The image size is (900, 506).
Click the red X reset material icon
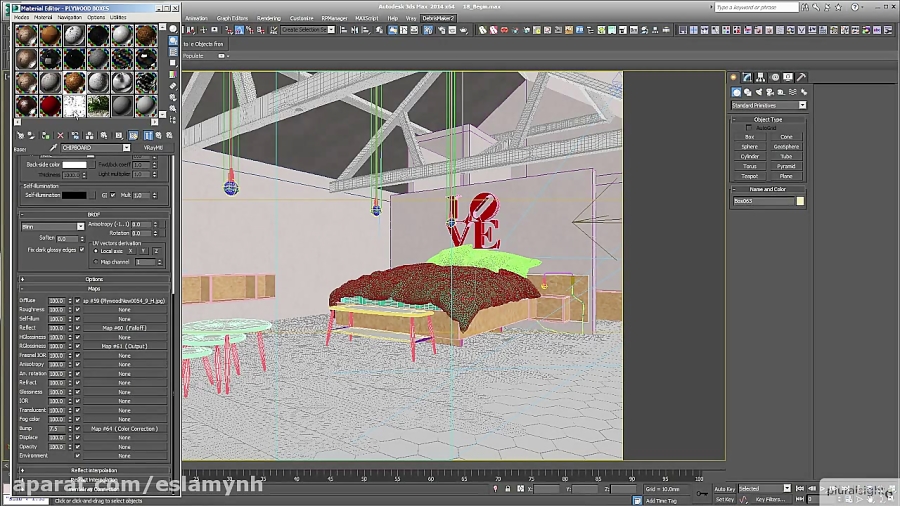[60, 135]
